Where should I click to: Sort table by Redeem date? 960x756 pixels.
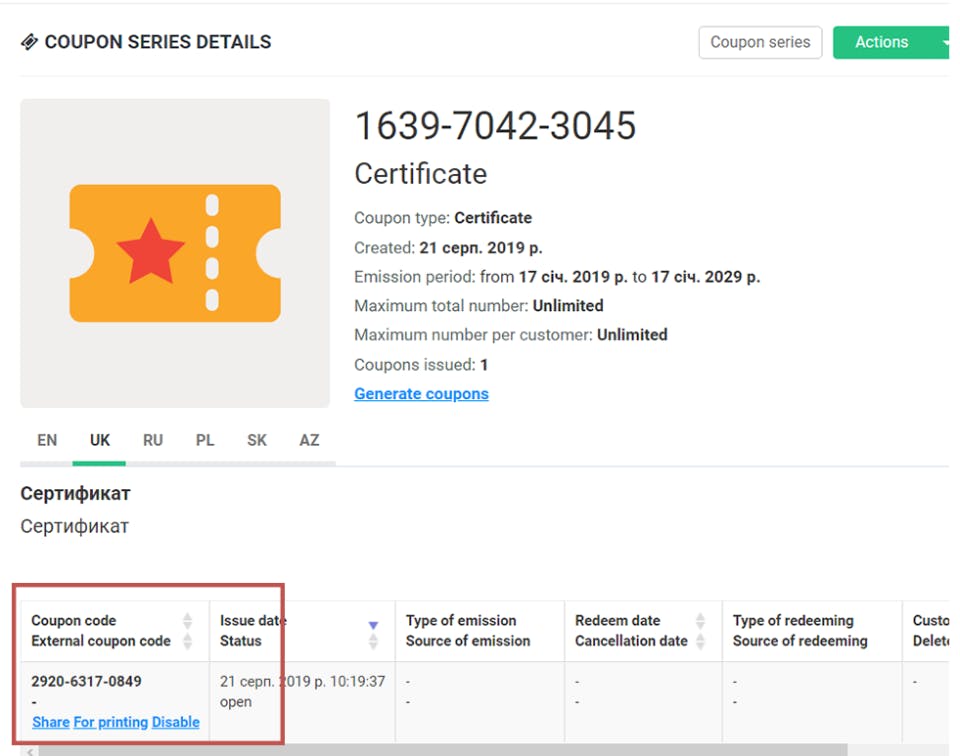click(x=700, y=621)
